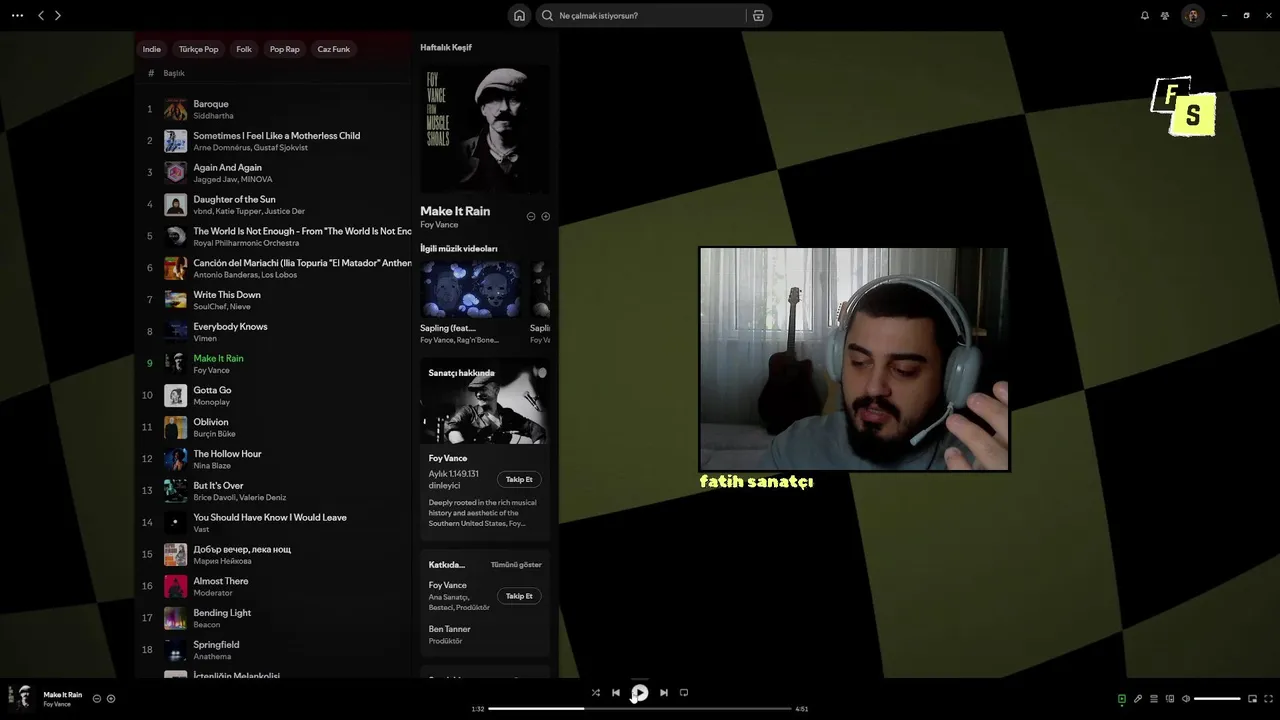Viewport: 1280px width, 720px height.
Task: Open the notifications bell
Action: point(1145,15)
